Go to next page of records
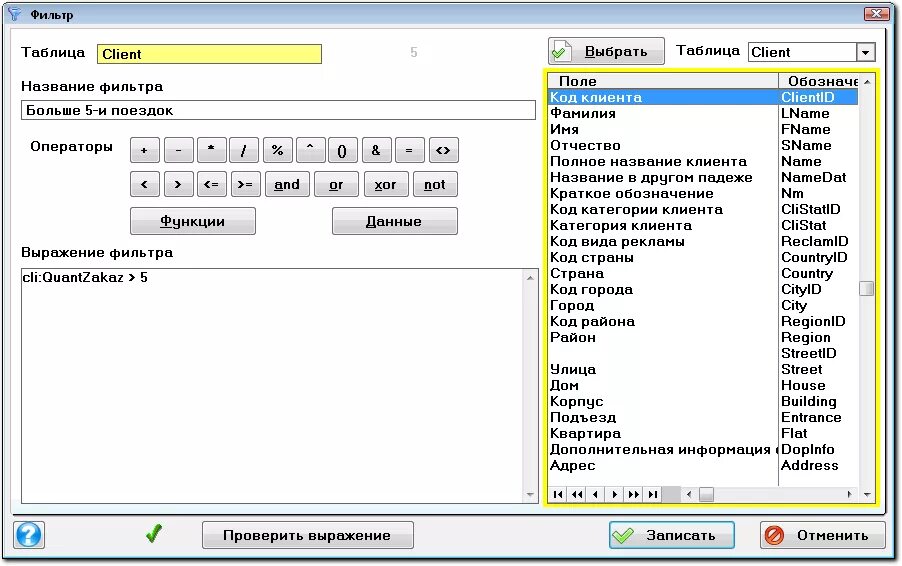 (633, 494)
